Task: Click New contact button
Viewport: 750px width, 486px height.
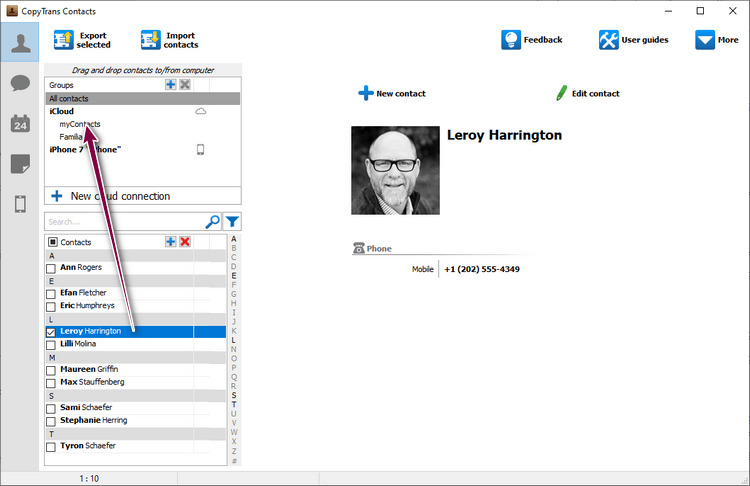Action: click(x=392, y=93)
